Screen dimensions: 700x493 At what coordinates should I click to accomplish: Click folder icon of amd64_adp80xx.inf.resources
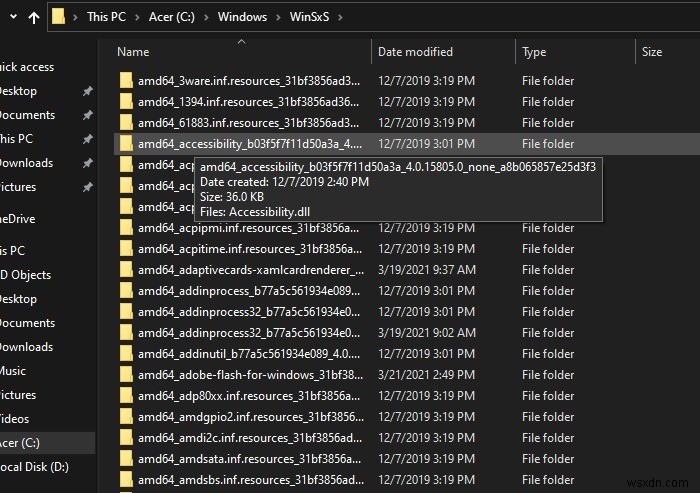tap(126, 396)
